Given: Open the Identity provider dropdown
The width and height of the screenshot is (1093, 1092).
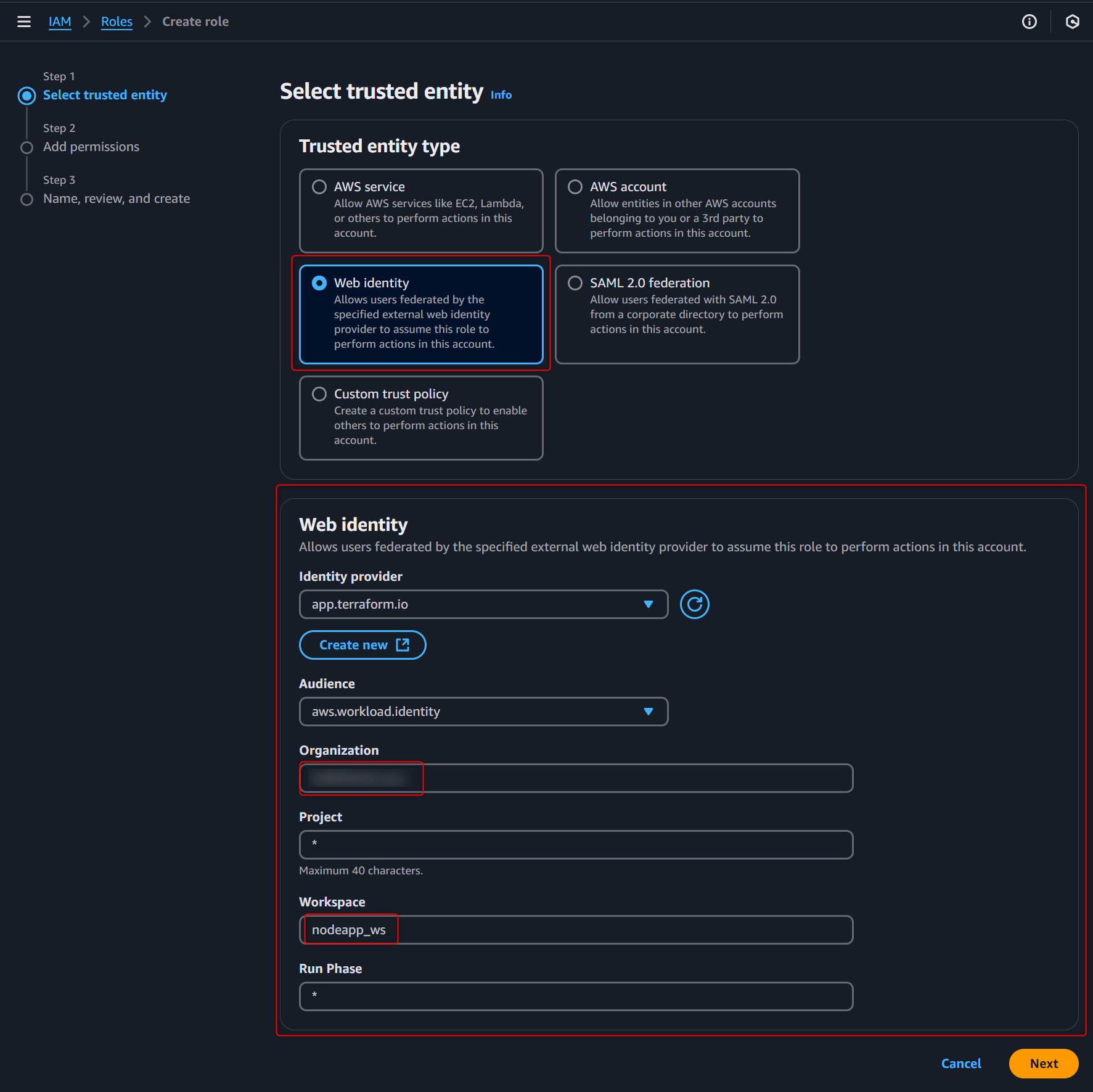Looking at the screenshot, I should click(483, 604).
